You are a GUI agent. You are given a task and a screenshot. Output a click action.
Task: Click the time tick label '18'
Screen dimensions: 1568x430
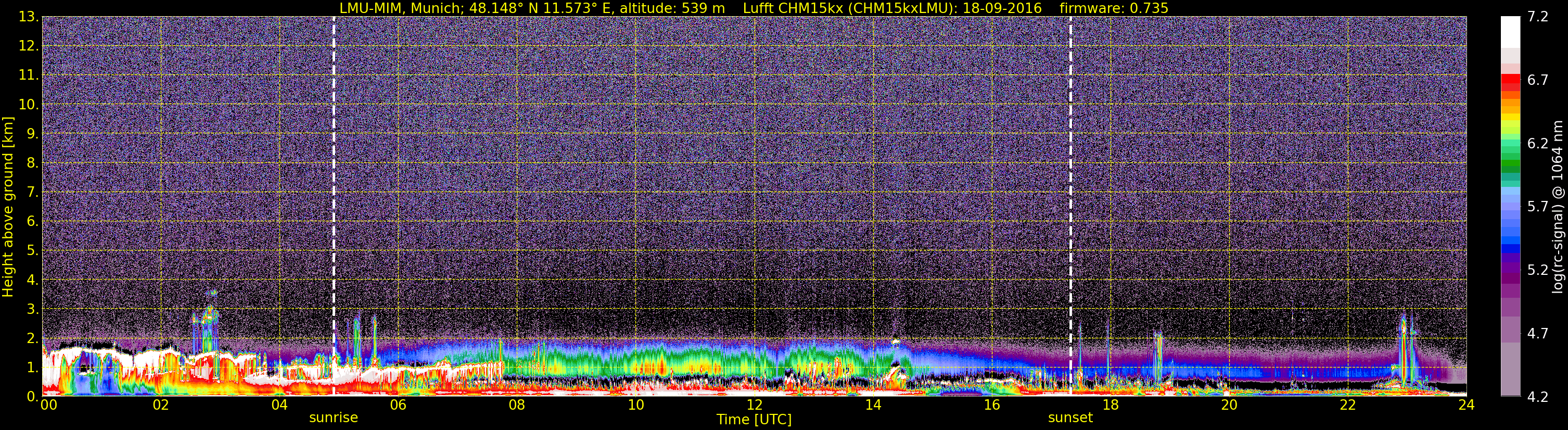click(x=1110, y=405)
